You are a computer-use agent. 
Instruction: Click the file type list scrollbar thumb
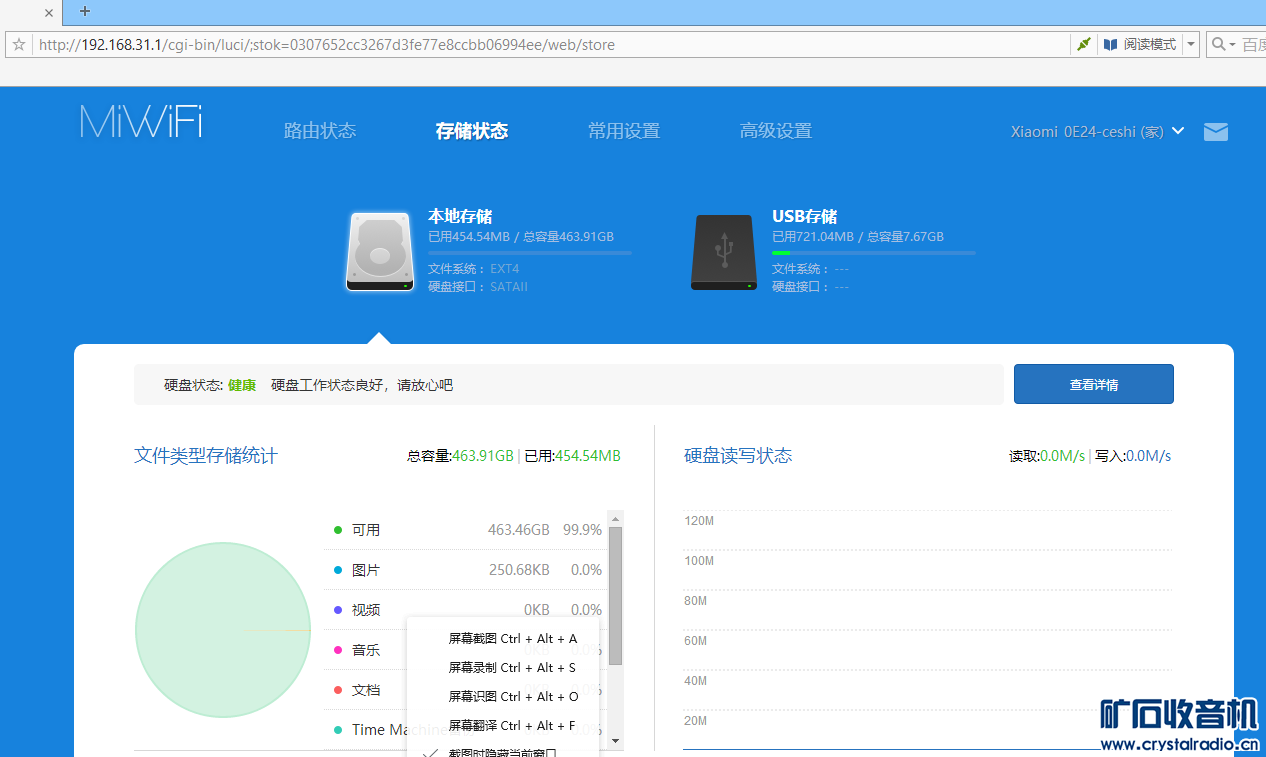(616, 596)
